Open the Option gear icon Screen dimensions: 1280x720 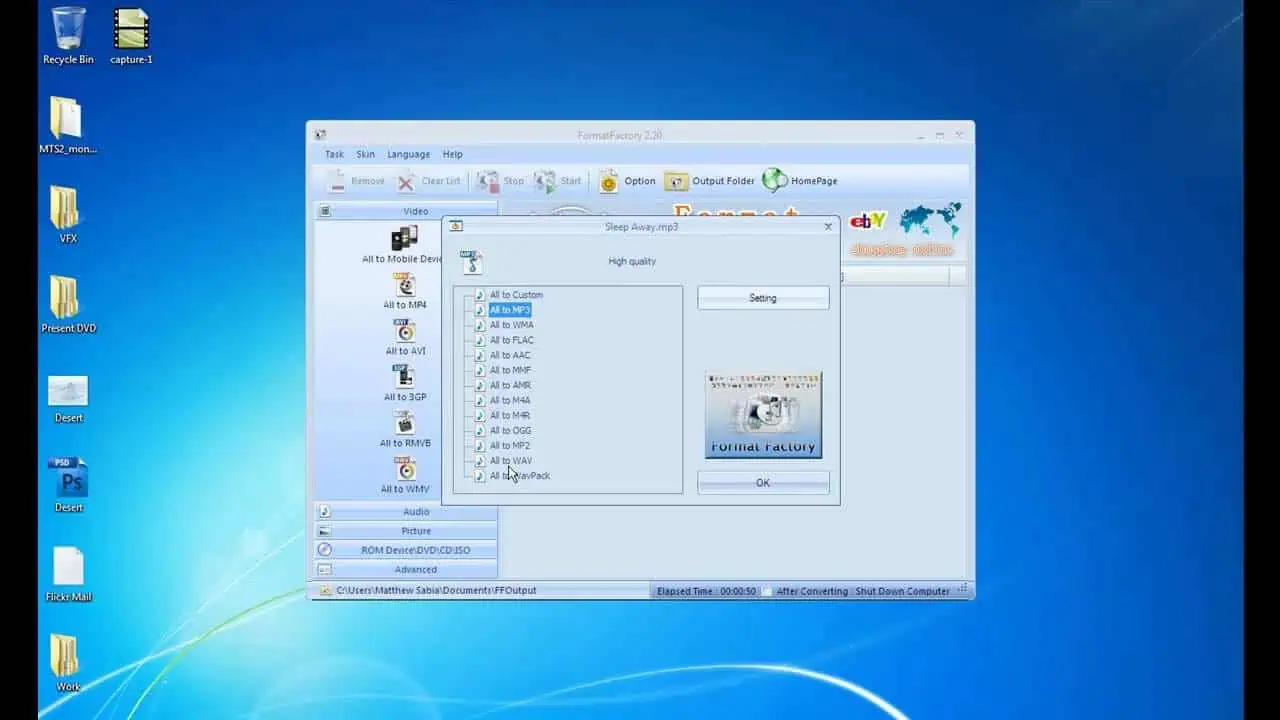[x=609, y=181]
